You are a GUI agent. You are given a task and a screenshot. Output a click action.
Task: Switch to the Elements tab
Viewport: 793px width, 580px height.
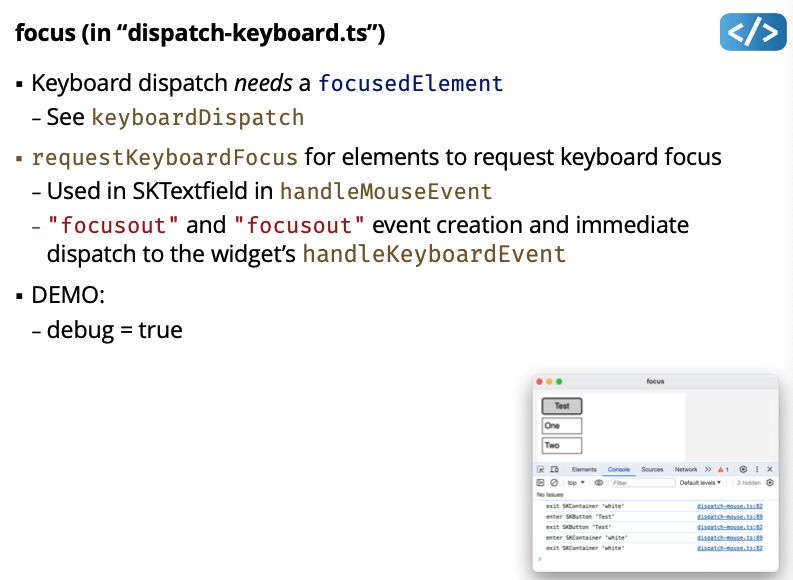coord(584,469)
